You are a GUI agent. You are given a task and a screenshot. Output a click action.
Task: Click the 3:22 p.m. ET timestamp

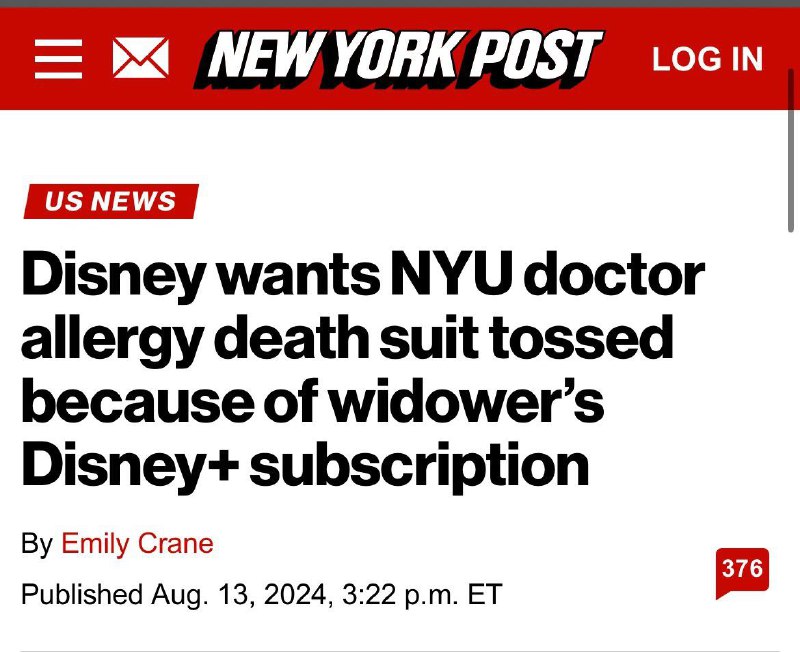(x=421, y=594)
